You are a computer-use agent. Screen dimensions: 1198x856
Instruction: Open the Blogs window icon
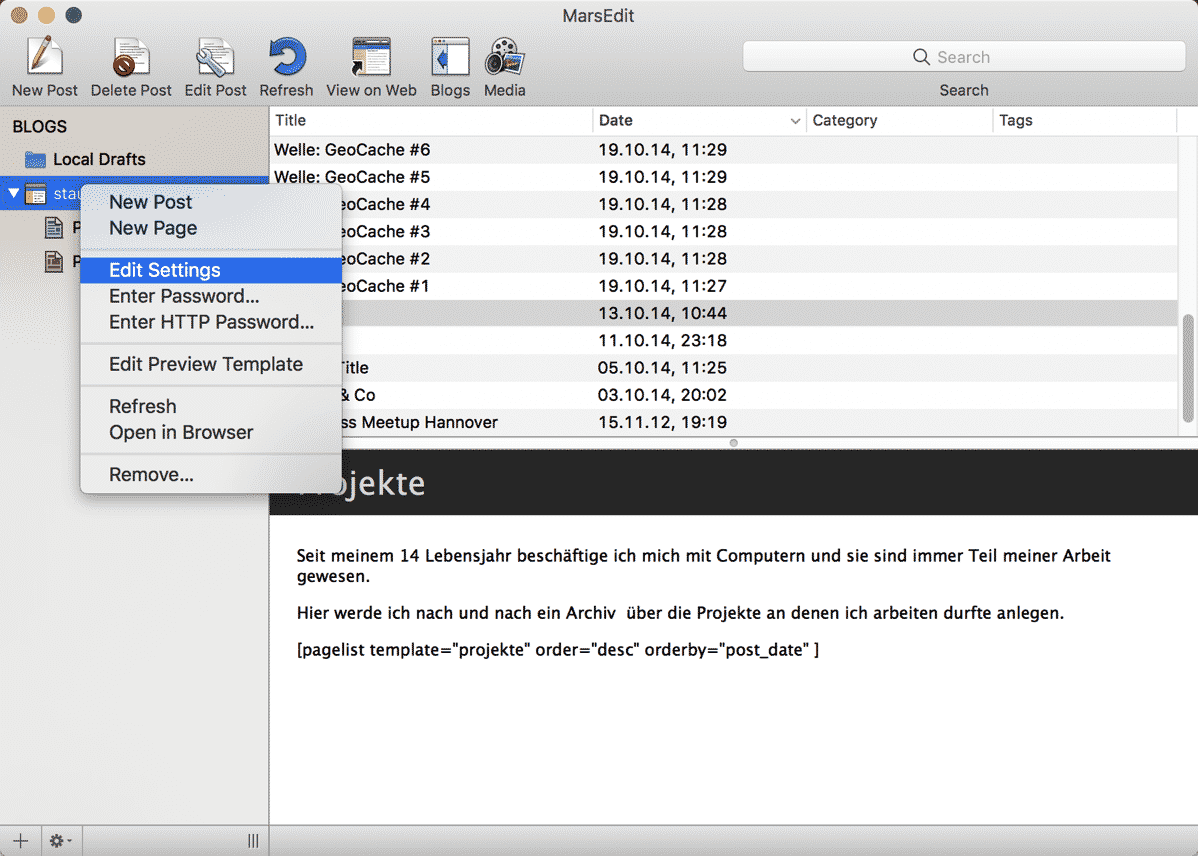(x=450, y=58)
